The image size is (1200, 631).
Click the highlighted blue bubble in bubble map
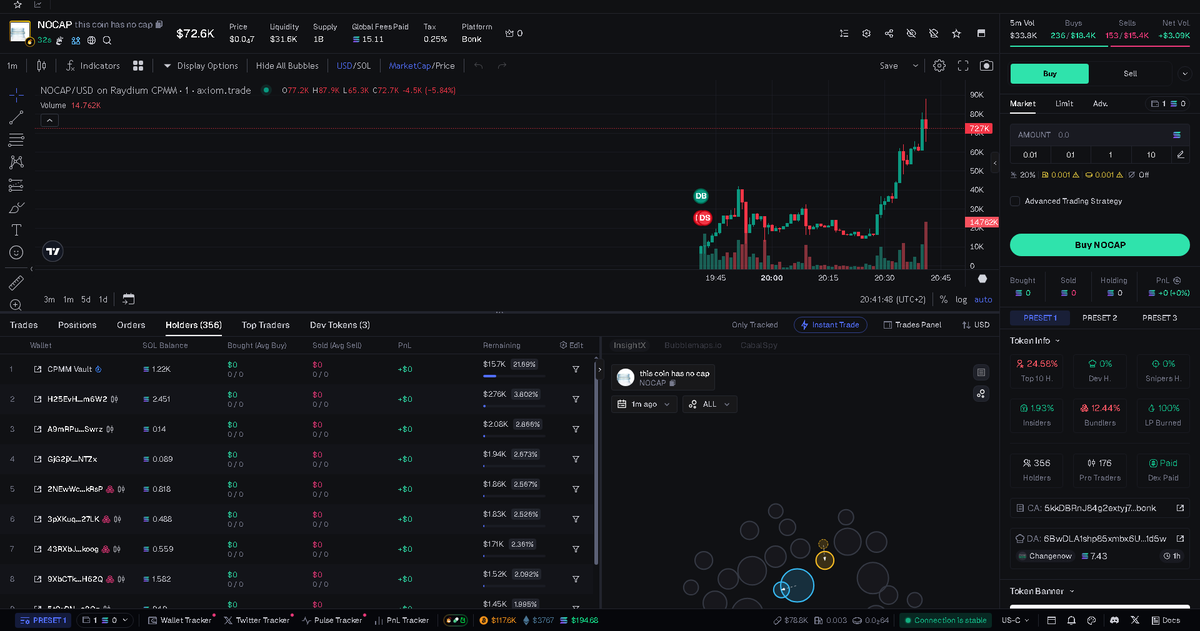[x=797, y=587]
